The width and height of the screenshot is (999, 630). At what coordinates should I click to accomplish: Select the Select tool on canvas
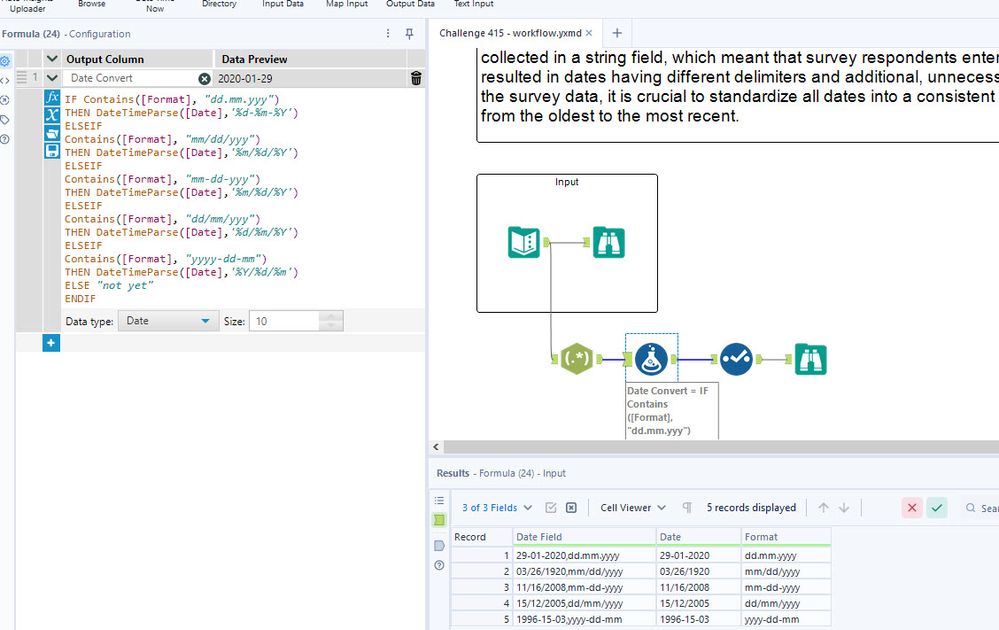click(737, 359)
